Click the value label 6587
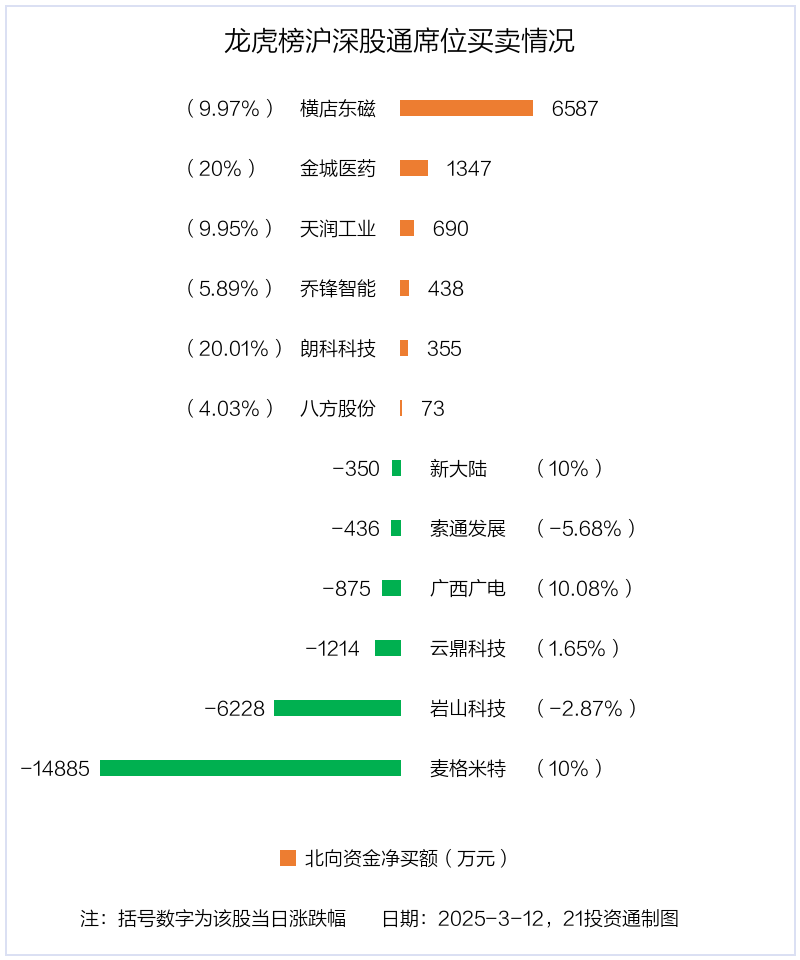800x960 pixels. [575, 108]
